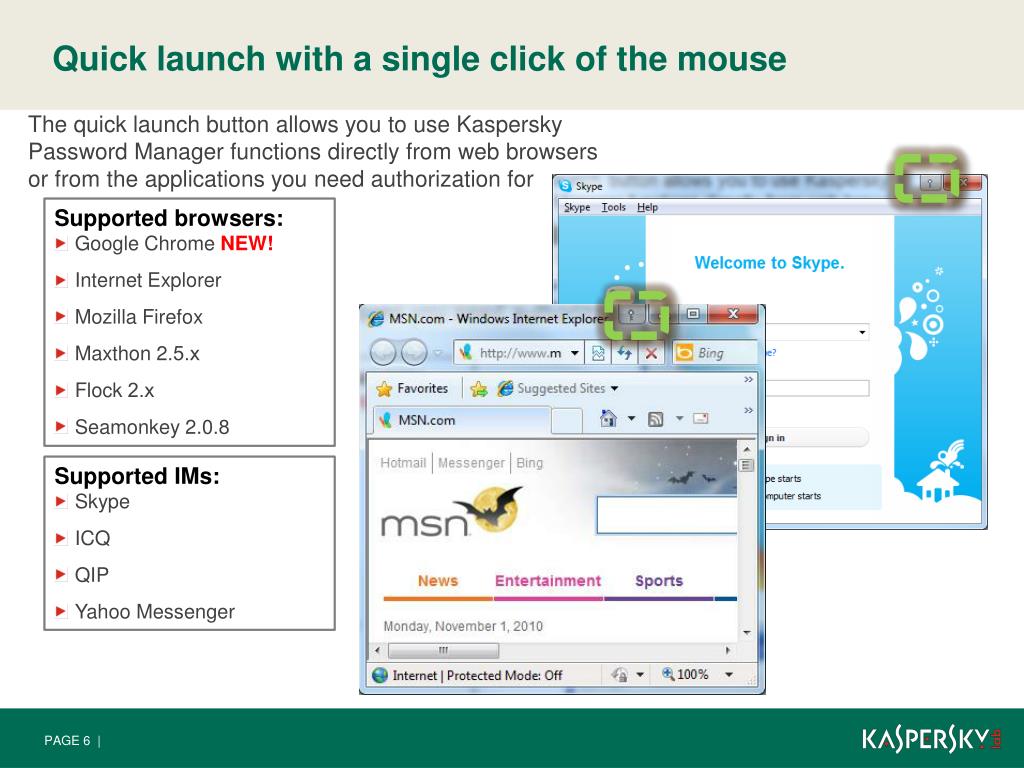Open Favorites with the star button
Screen dimensions: 1024x768
pos(412,389)
